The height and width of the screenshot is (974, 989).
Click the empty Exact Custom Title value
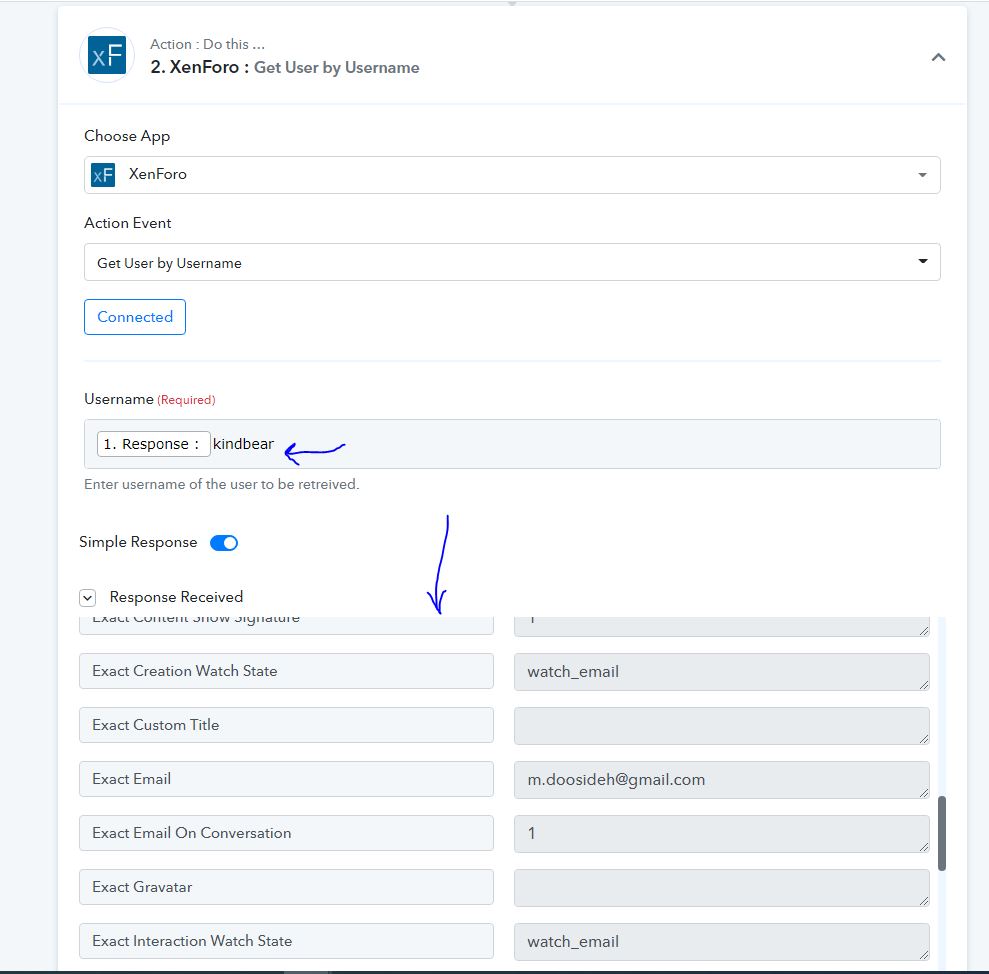(x=722, y=725)
